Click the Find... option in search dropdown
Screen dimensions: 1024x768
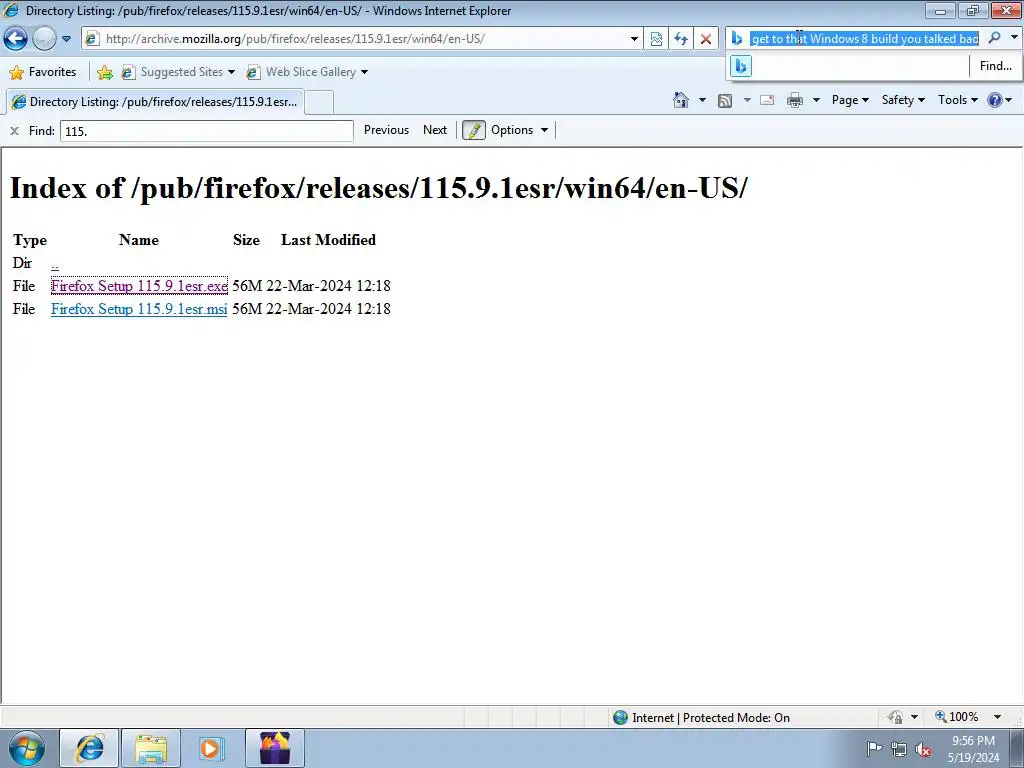pyautogui.click(x=995, y=65)
